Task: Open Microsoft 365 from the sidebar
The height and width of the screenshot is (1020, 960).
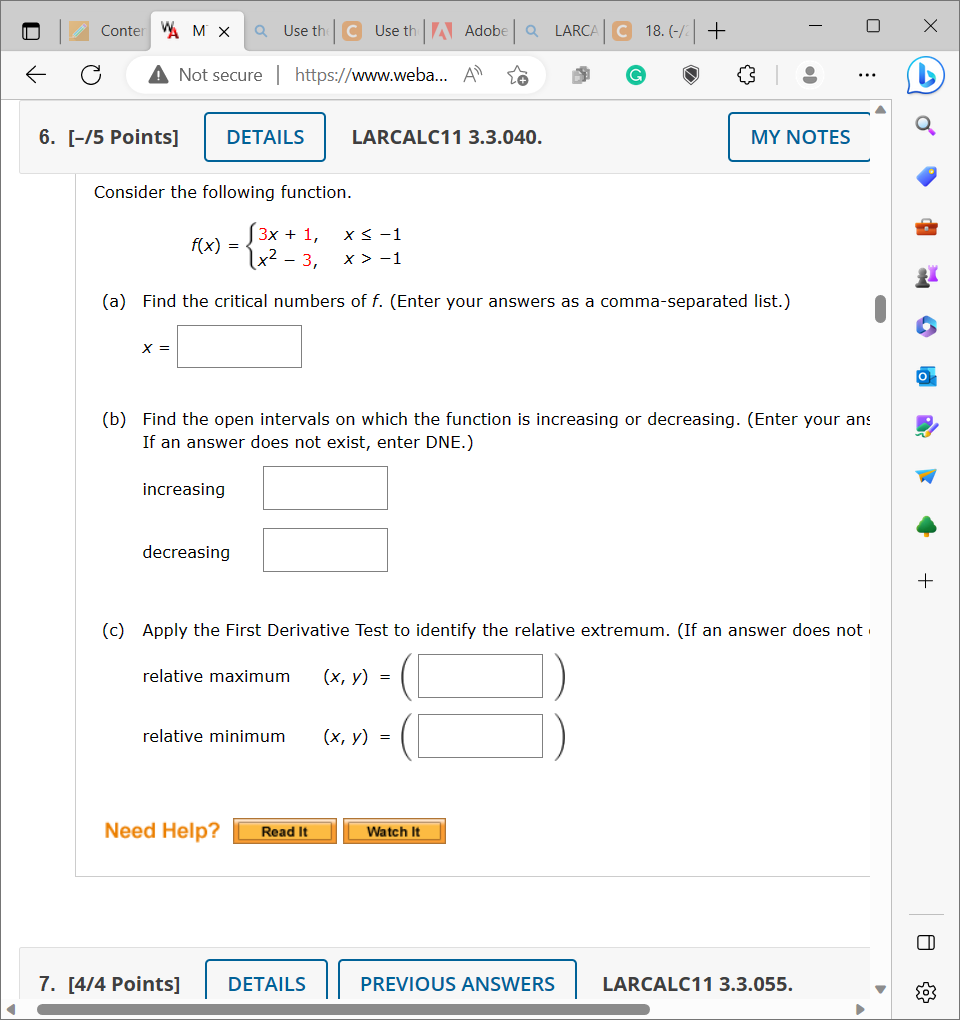Action: click(x=925, y=326)
